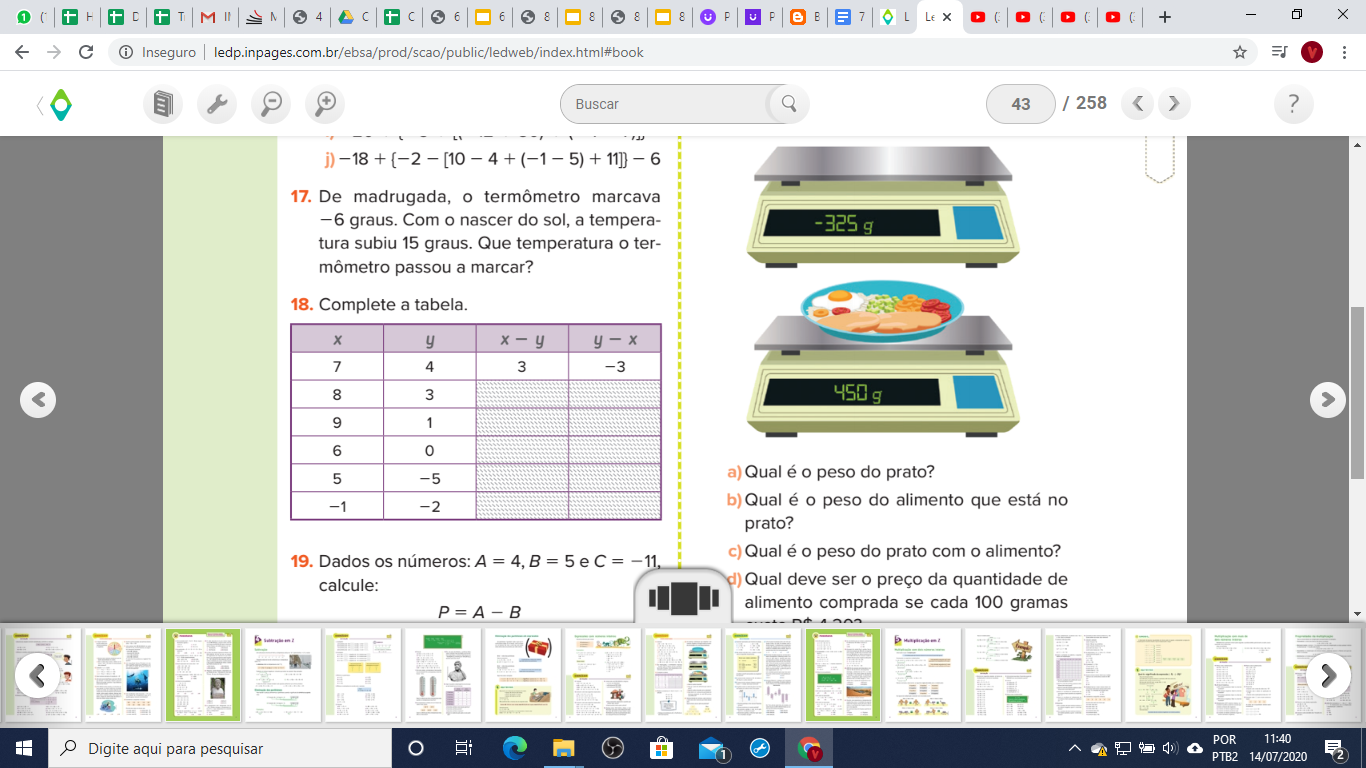Click the 'x − y' table header
This screenshot has width=1366, height=768.
pyautogui.click(x=521, y=339)
